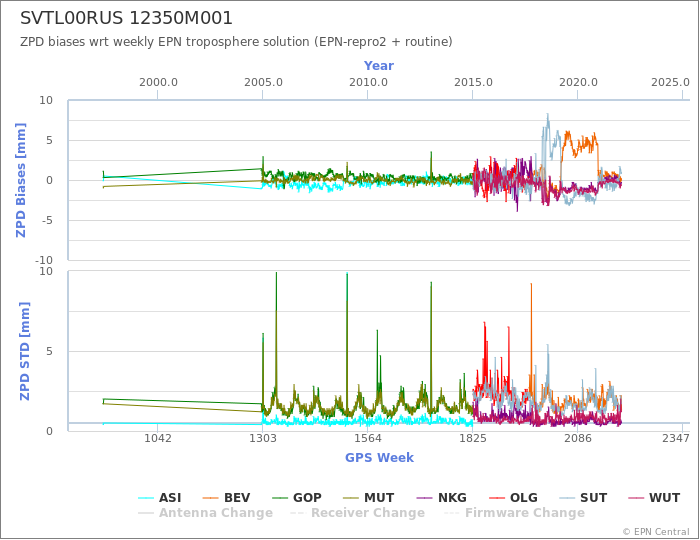
Task: Click the orange BEV legend line marker
Action: (x=210, y=498)
